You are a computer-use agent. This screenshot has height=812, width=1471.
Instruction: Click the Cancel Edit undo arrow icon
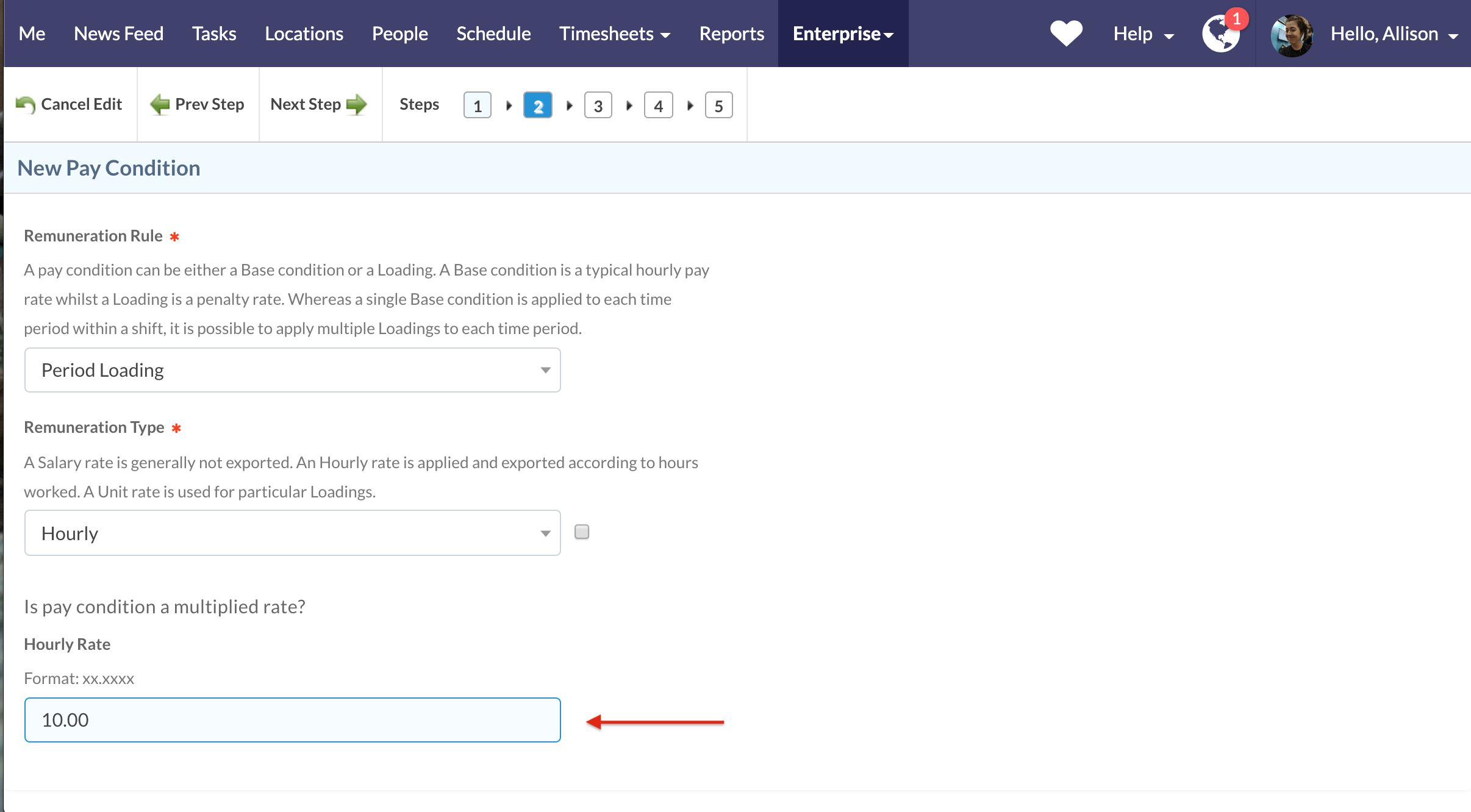click(x=25, y=105)
